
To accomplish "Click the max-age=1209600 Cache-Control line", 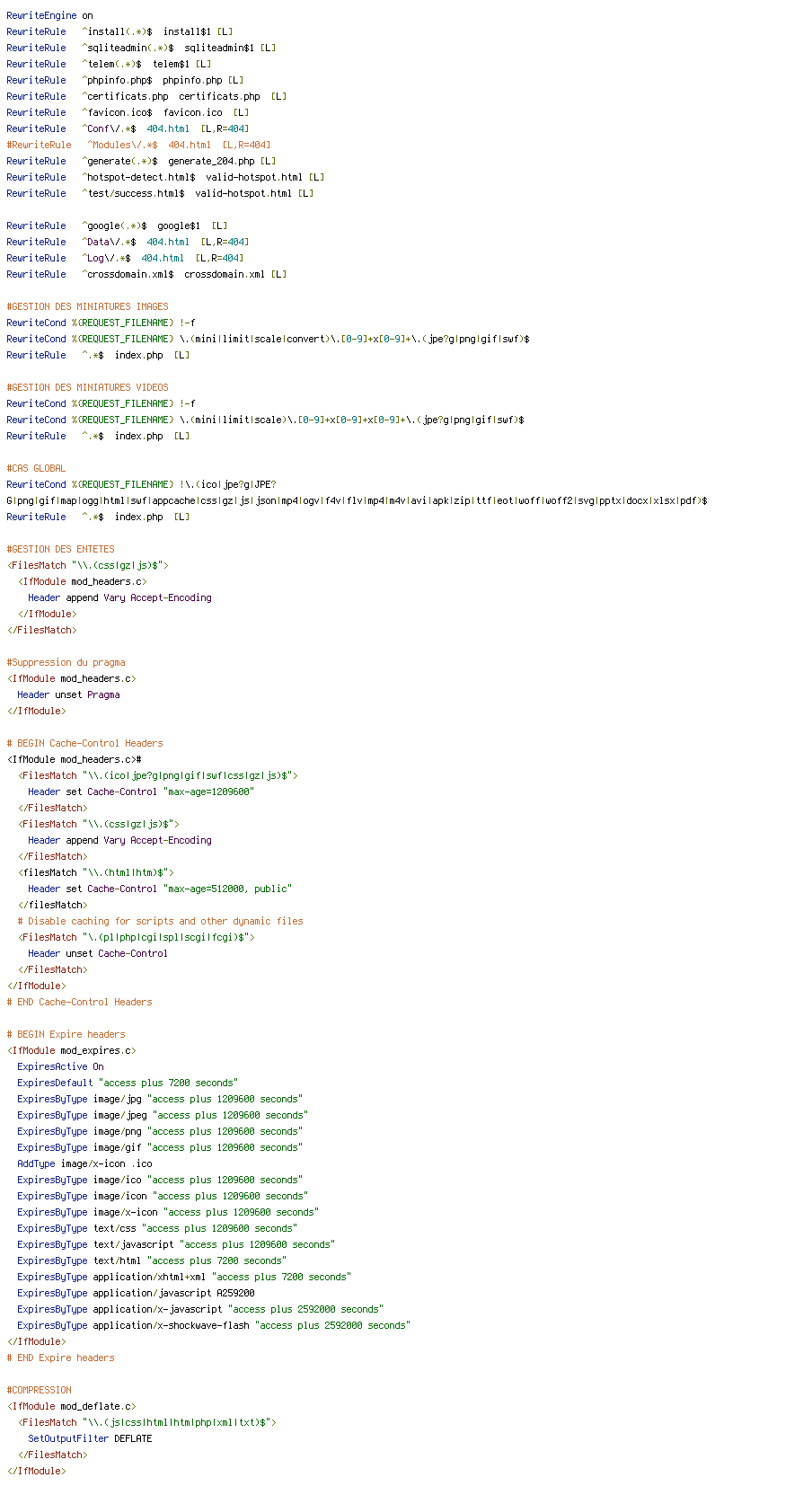I will (141, 792).
